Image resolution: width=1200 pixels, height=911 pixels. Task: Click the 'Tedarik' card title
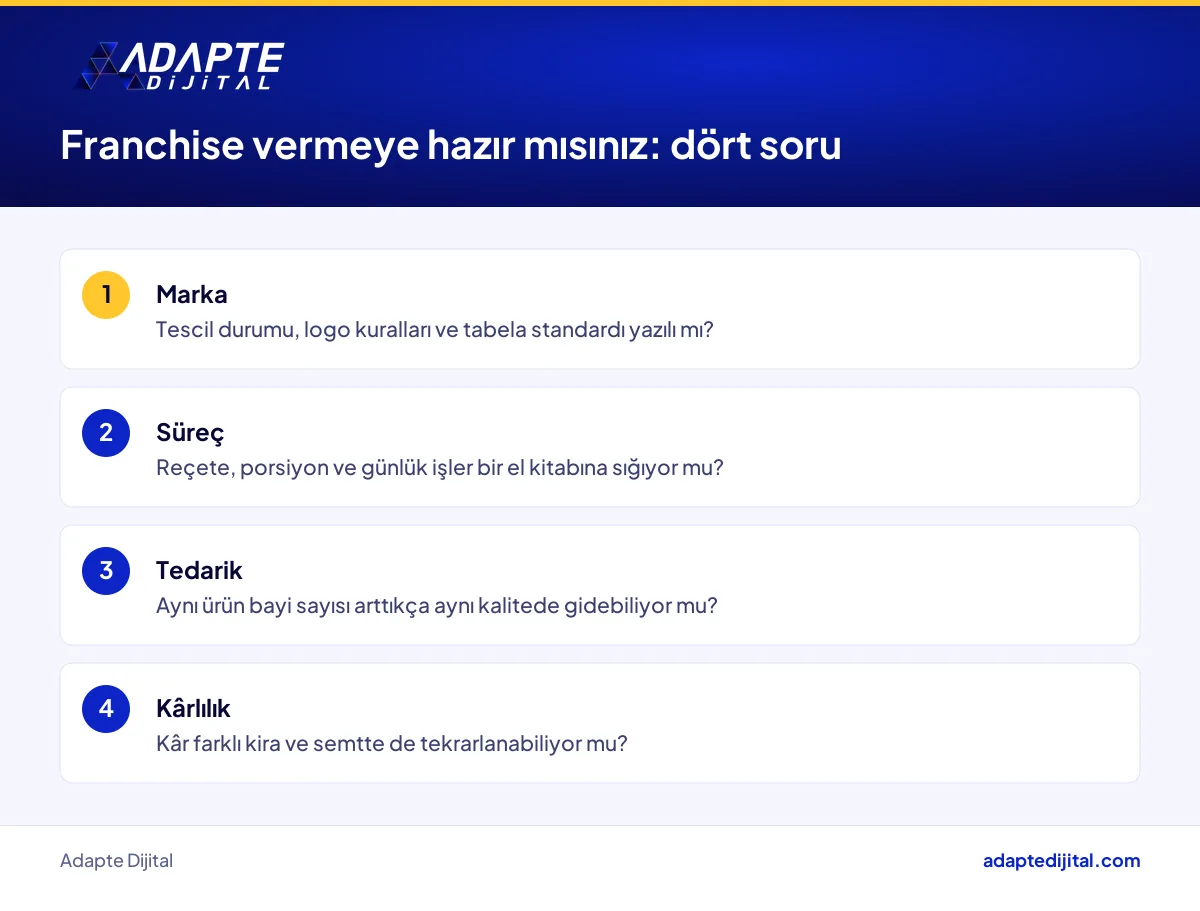tap(199, 570)
